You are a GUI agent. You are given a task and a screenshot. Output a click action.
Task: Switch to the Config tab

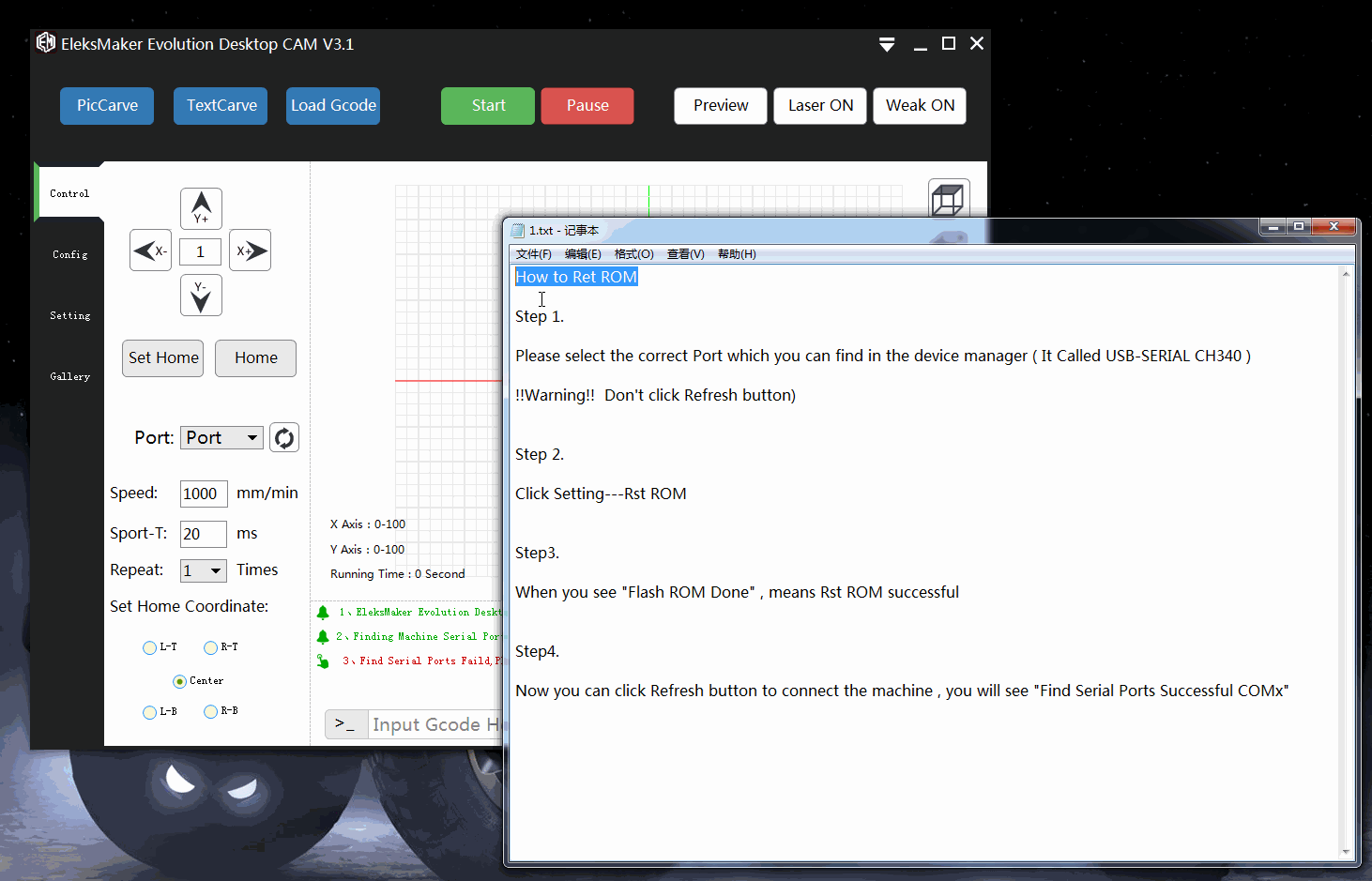pos(69,254)
